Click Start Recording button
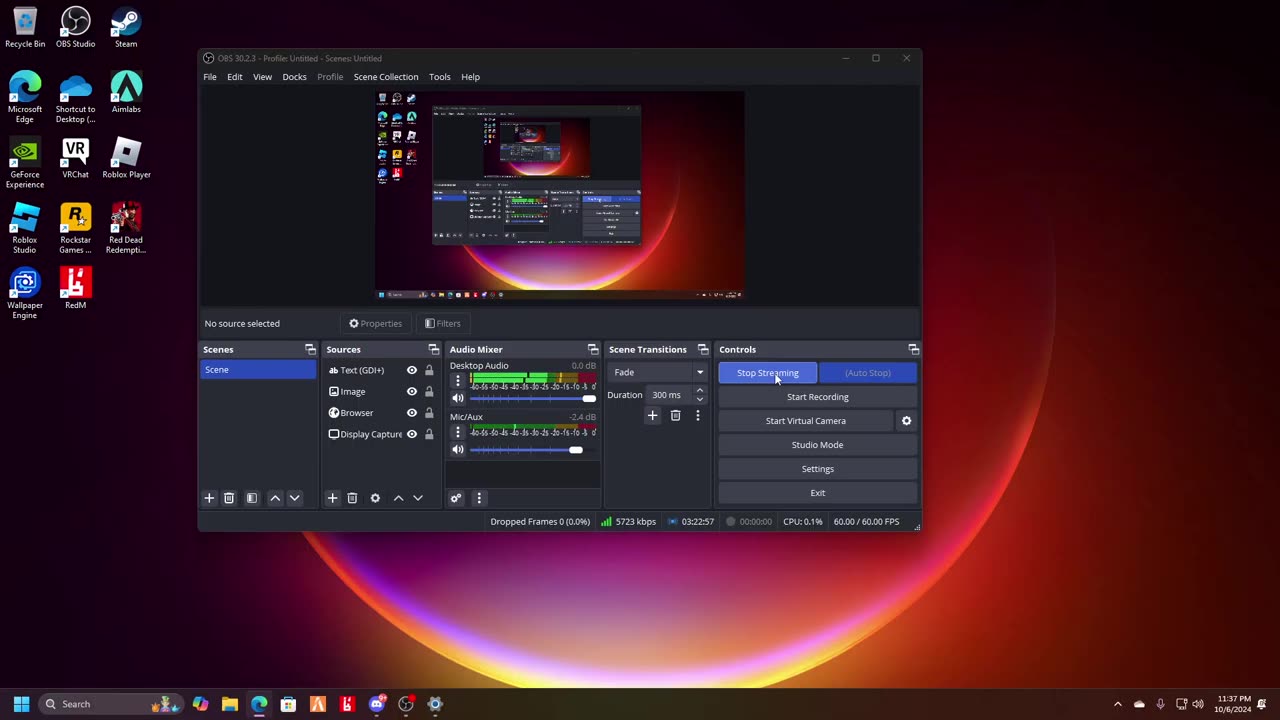1280x720 pixels. tap(818, 397)
